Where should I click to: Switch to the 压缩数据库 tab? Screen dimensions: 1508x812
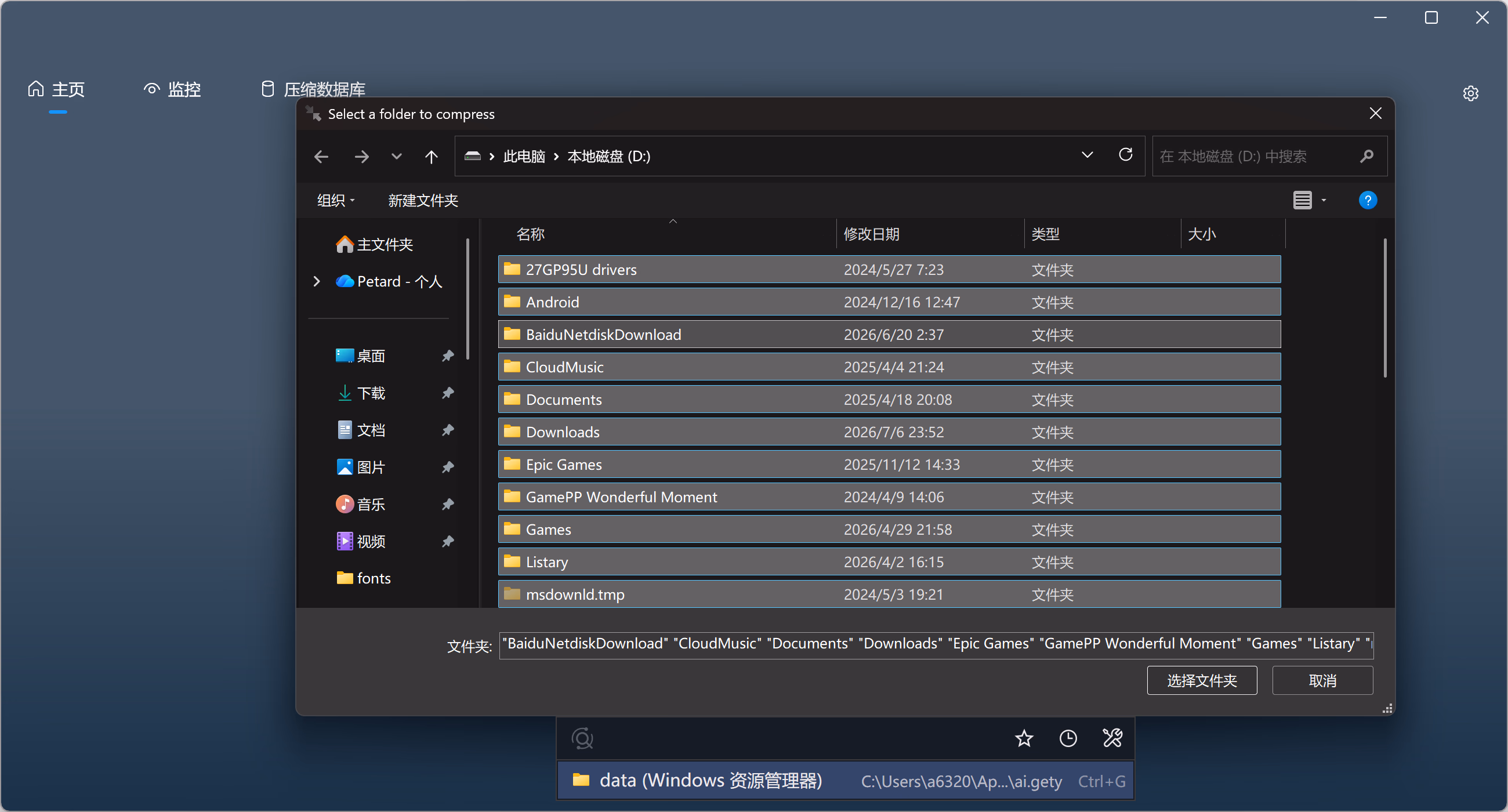313,89
